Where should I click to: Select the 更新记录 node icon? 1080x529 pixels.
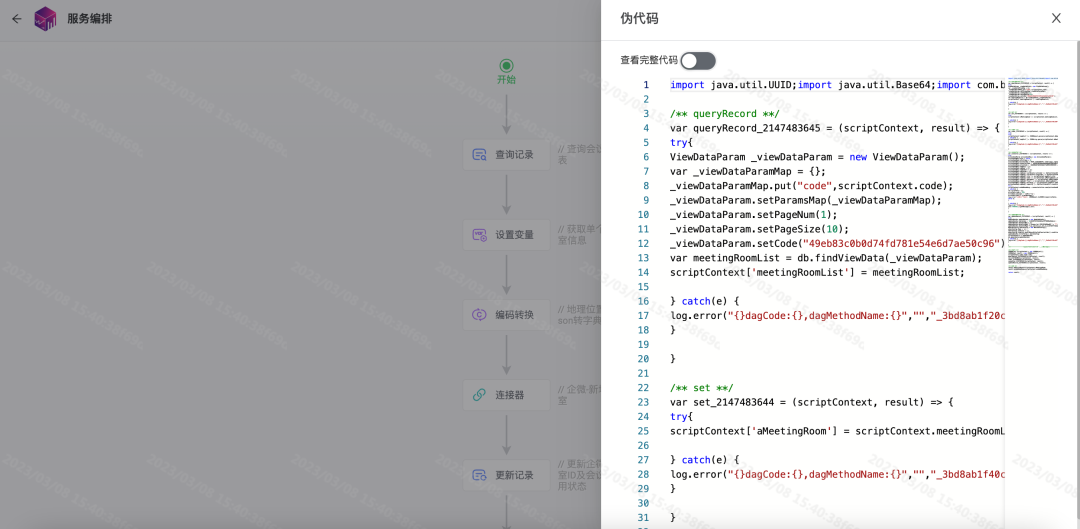point(479,475)
